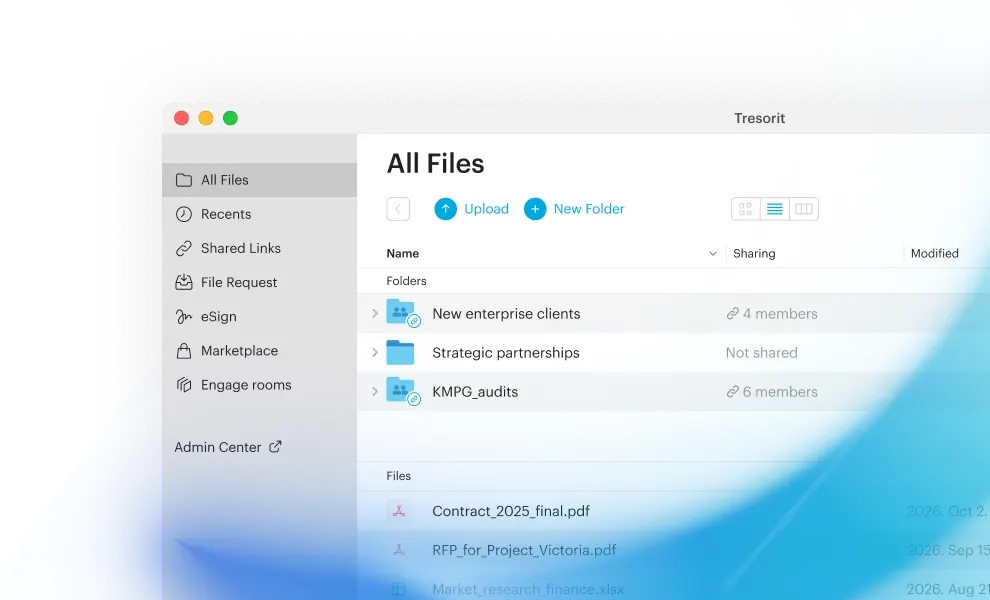
Task: Click the File Request inbox icon
Action: [184, 282]
